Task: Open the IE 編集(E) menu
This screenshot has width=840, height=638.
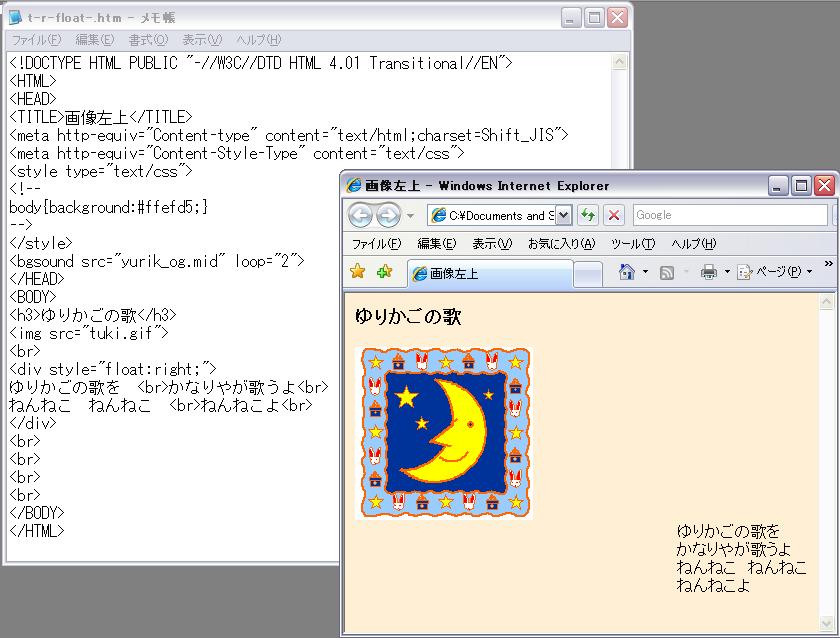Action: (x=437, y=244)
